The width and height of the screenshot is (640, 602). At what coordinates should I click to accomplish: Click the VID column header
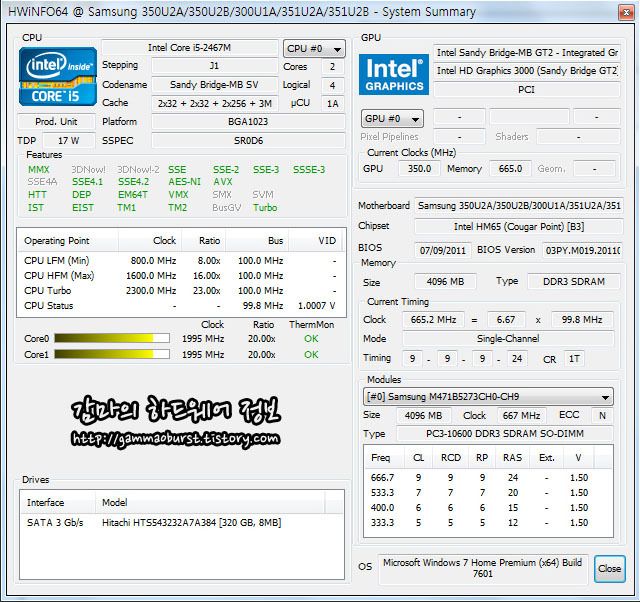317,240
